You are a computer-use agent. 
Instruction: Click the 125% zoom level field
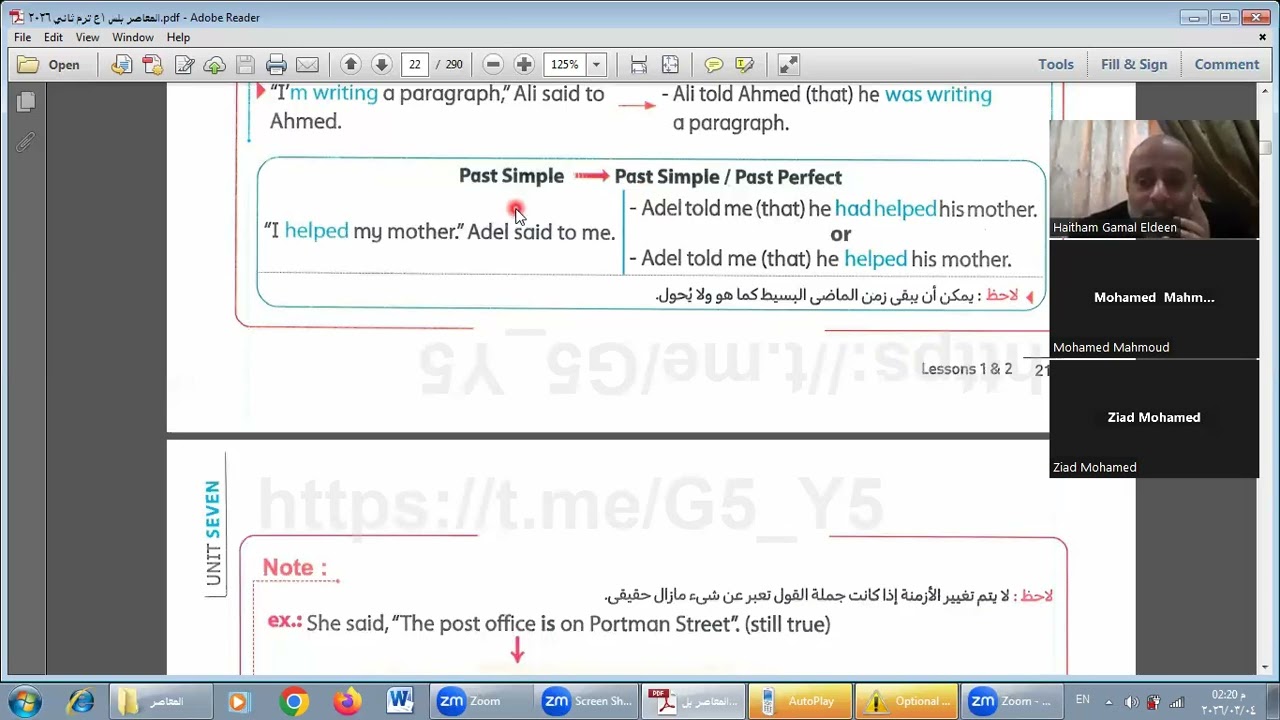tap(565, 65)
